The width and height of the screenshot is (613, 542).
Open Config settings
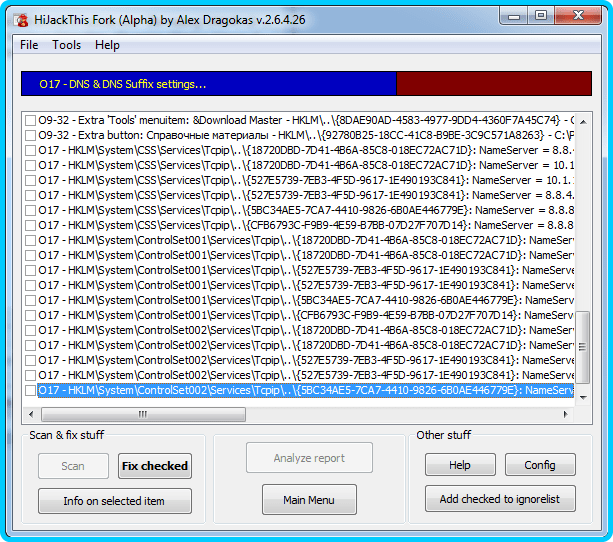pyautogui.click(x=540, y=465)
